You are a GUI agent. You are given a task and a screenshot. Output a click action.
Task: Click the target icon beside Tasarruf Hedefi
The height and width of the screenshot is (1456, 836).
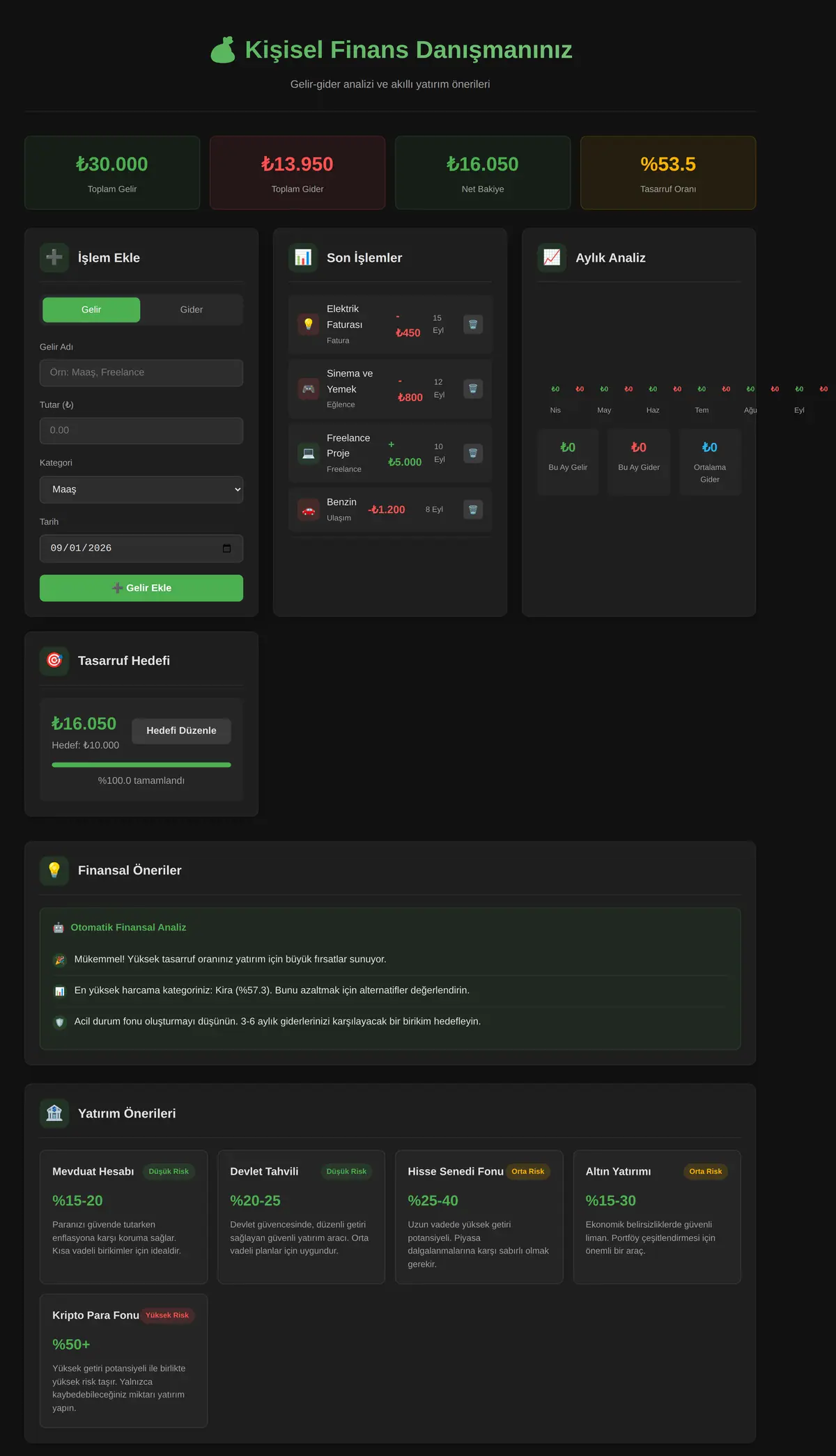tap(54, 661)
